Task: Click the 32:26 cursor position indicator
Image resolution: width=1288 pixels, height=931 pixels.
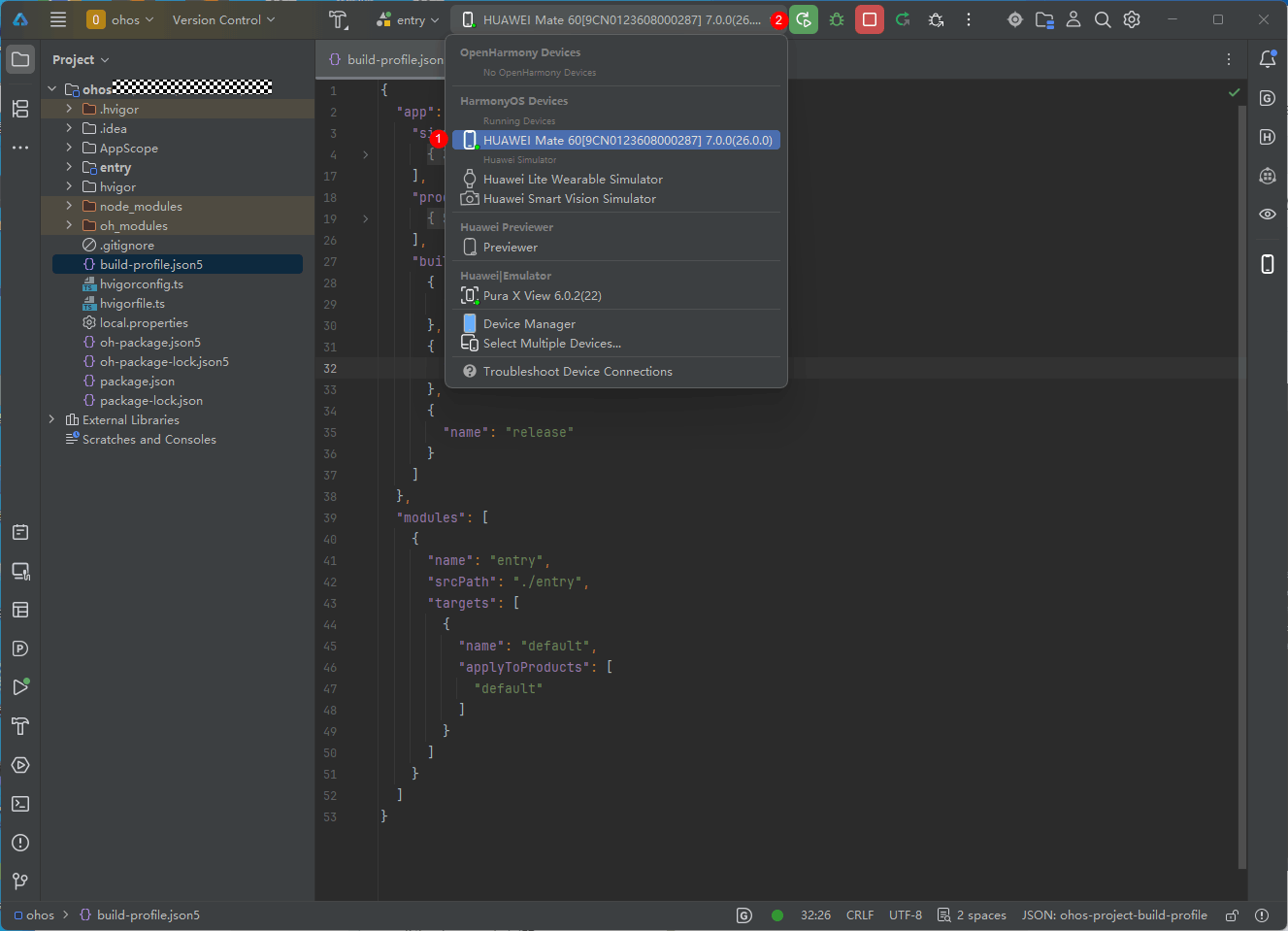Action: [x=815, y=915]
